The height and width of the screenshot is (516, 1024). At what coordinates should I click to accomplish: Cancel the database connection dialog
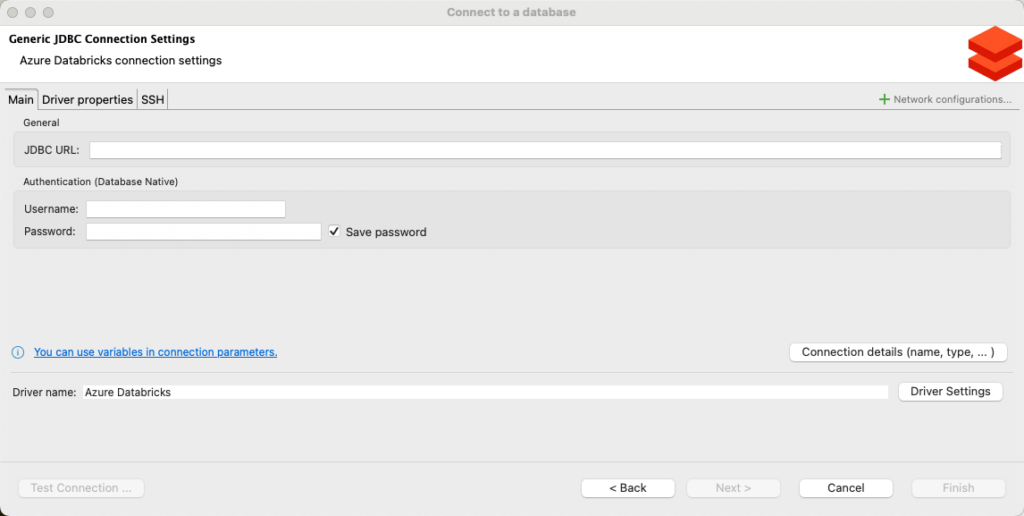tap(845, 488)
